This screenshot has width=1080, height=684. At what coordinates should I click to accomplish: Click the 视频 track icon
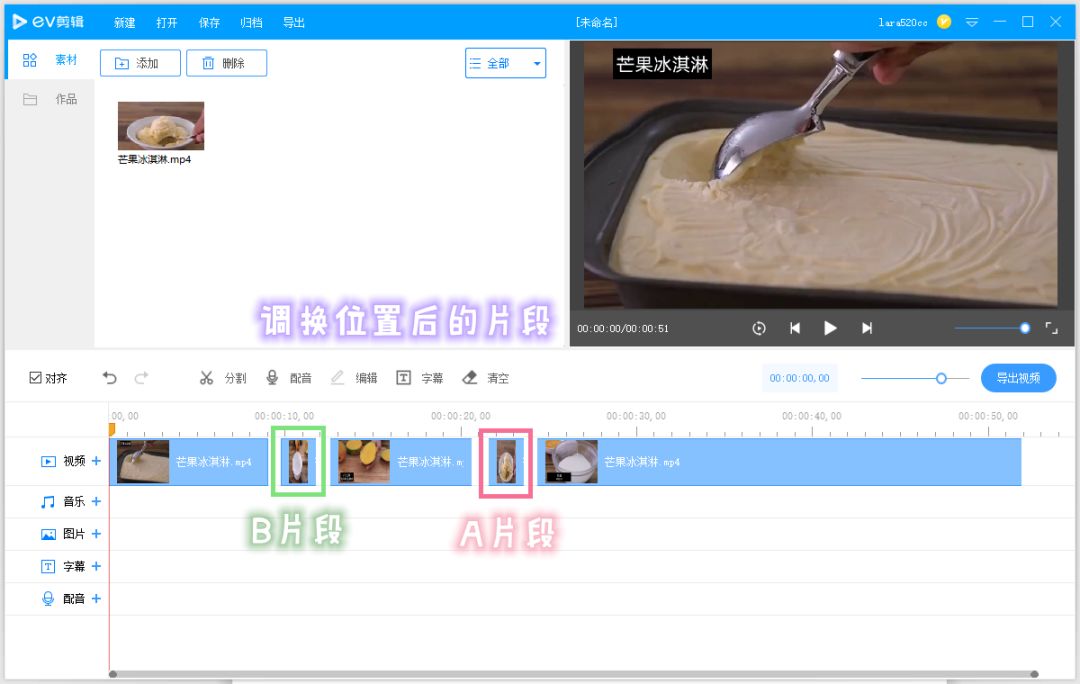[x=48, y=462]
